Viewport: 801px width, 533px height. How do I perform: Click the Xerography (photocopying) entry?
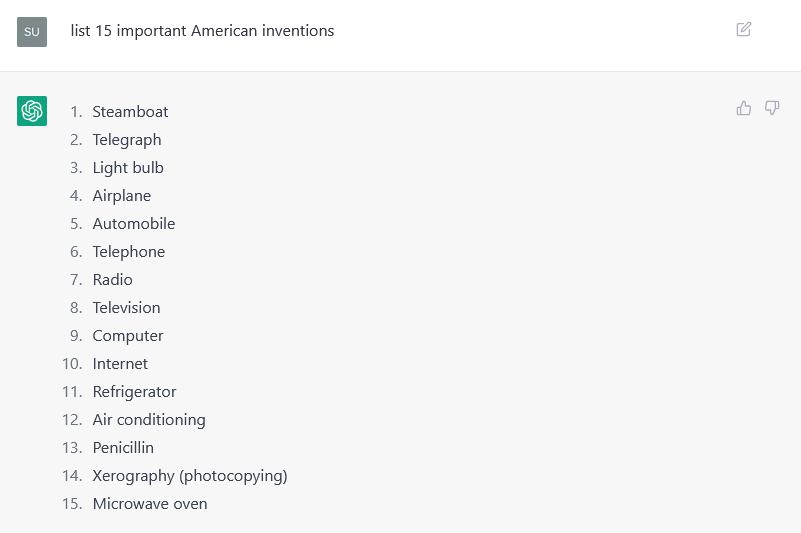click(190, 476)
